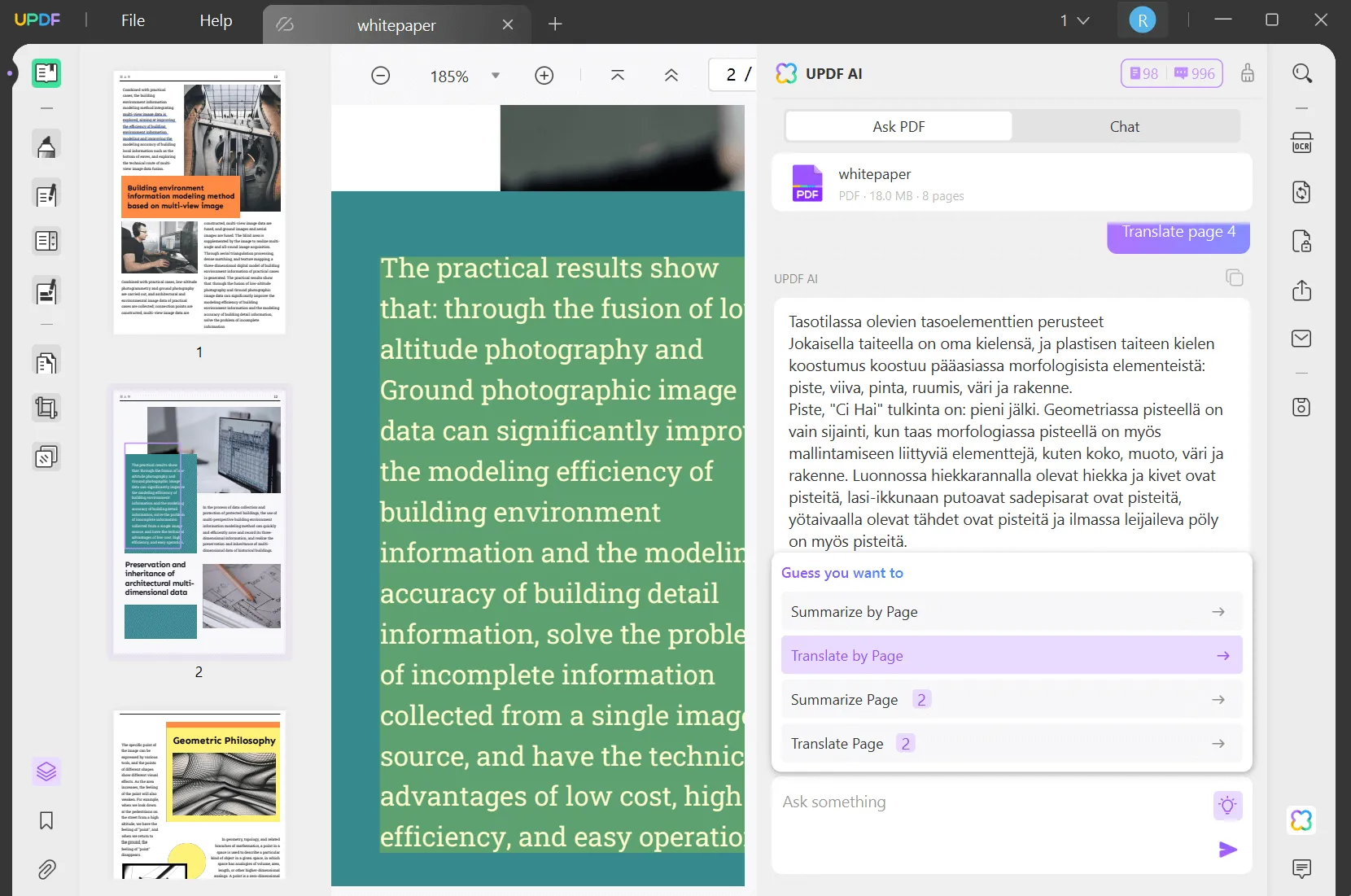Click the UPDF logo

pyautogui.click(x=37, y=20)
